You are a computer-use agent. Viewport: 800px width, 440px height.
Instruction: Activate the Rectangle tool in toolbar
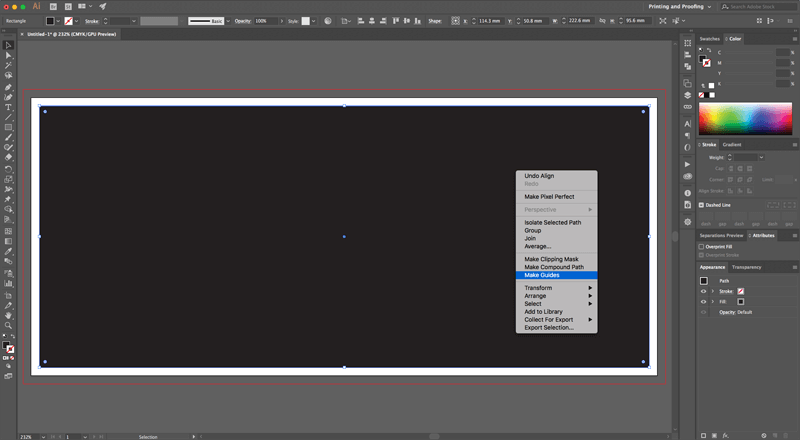(8, 128)
